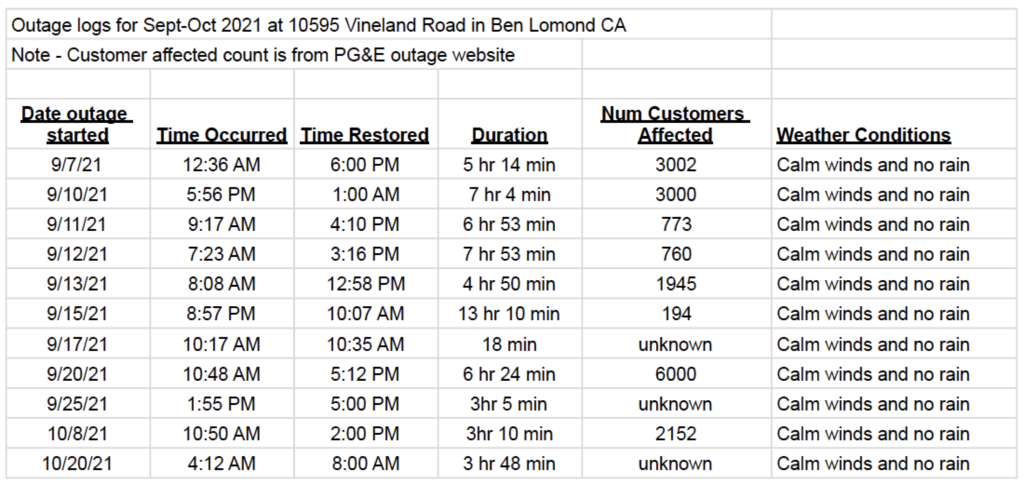Image resolution: width=1024 pixels, height=485 pixels.
Task: Select the spreadsheet title cell about outage logs
Action: (389, 25)
